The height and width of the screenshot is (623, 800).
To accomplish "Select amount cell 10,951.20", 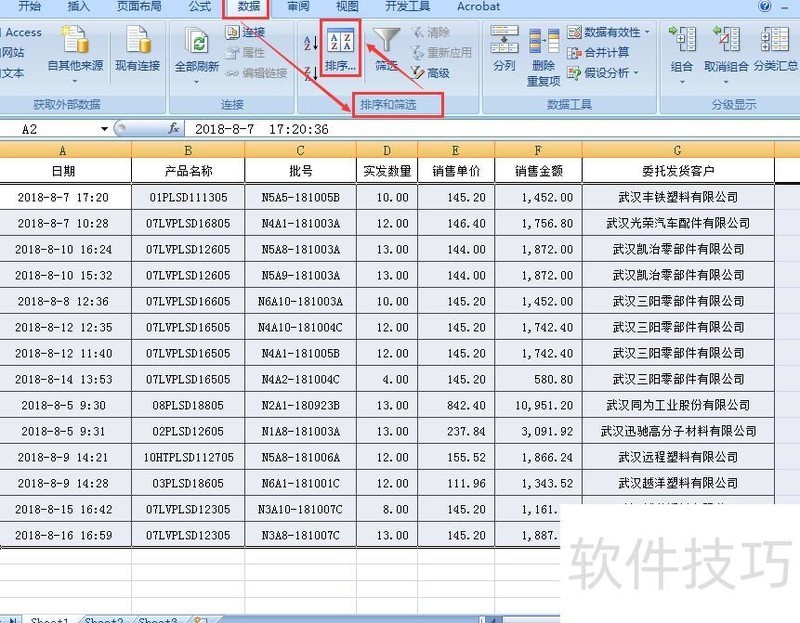I will click(538, 406).
